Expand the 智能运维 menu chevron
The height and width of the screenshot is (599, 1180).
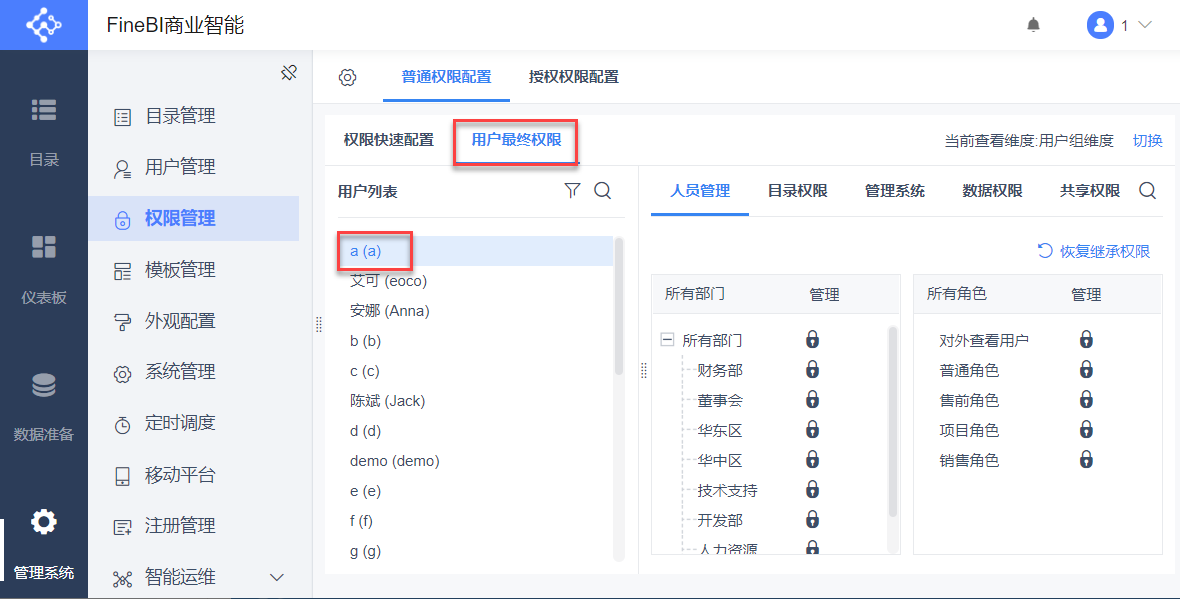(277, 577)
